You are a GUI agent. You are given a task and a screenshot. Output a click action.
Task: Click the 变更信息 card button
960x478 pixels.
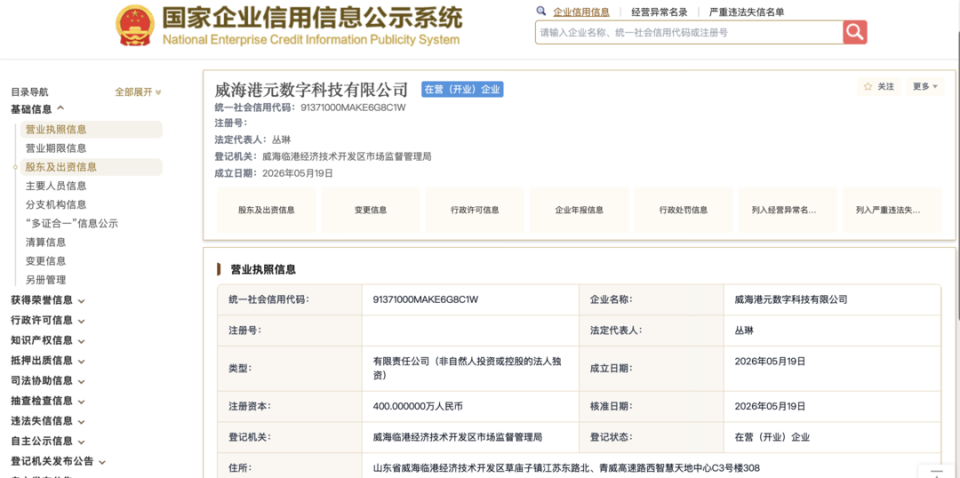click(x=371, y=210)
